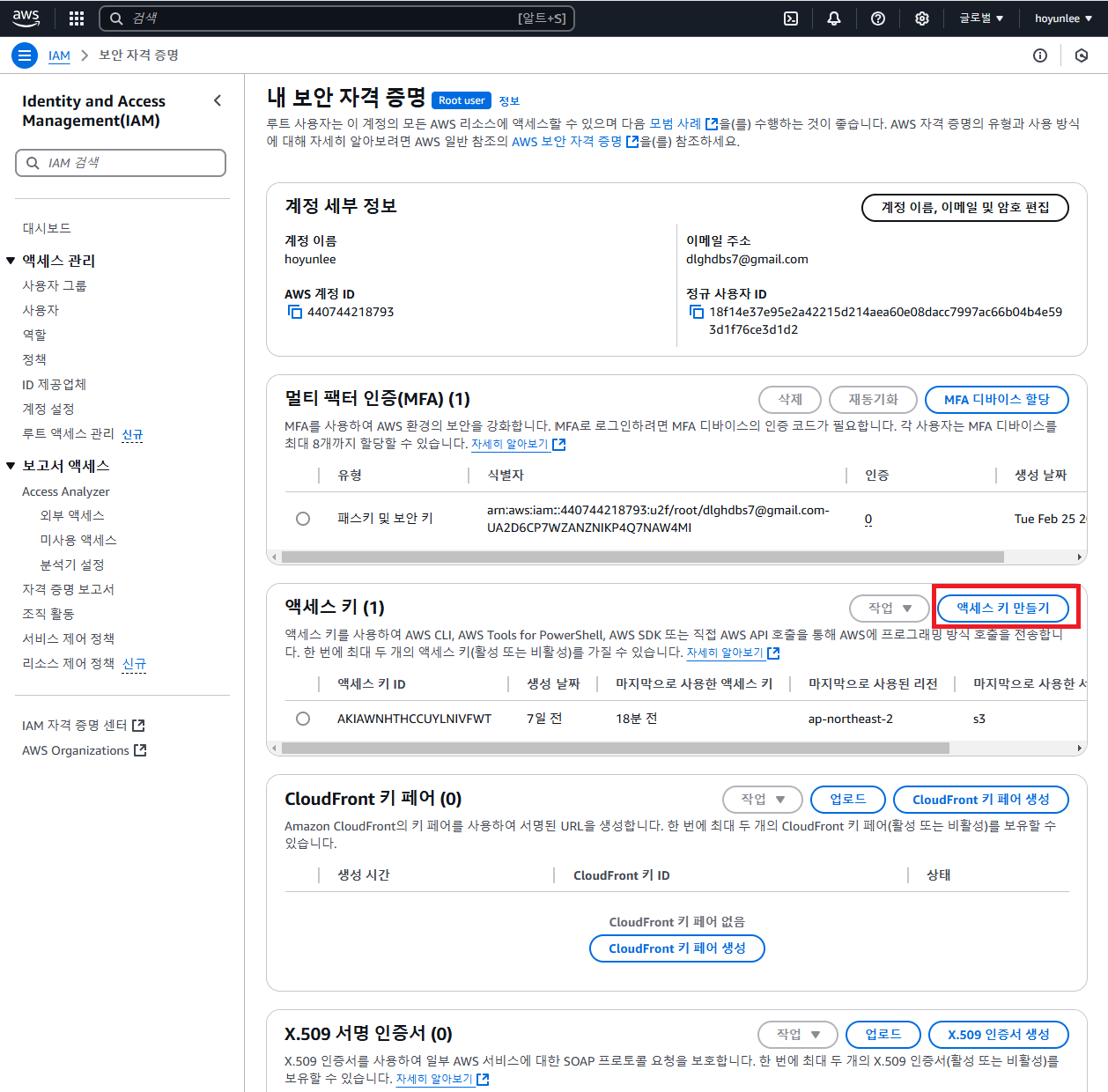Go to 사용자 그룹 in the sidebar
1108x1092 pixels.
click(x=55, y=285)
